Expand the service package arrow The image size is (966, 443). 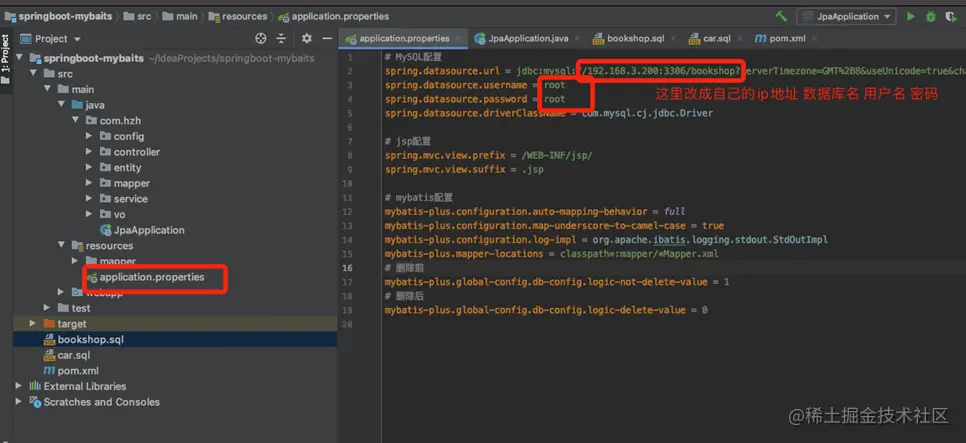click(89, 199)
